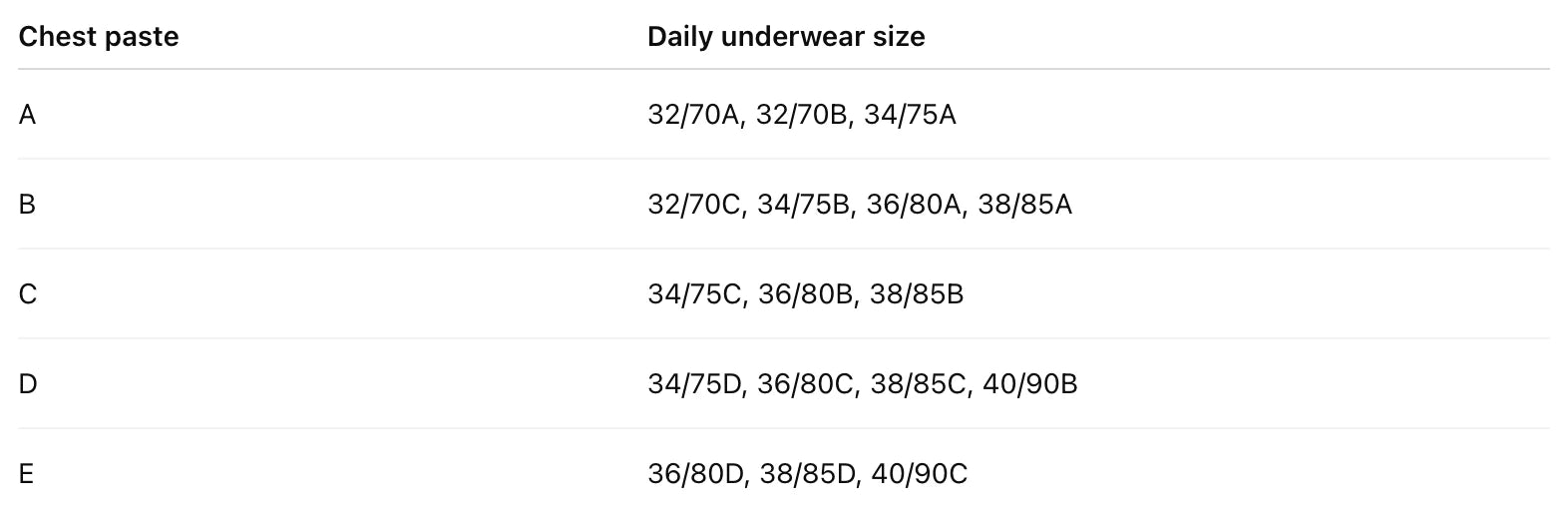Click the 32/70B size text

(x=802, y=115)
